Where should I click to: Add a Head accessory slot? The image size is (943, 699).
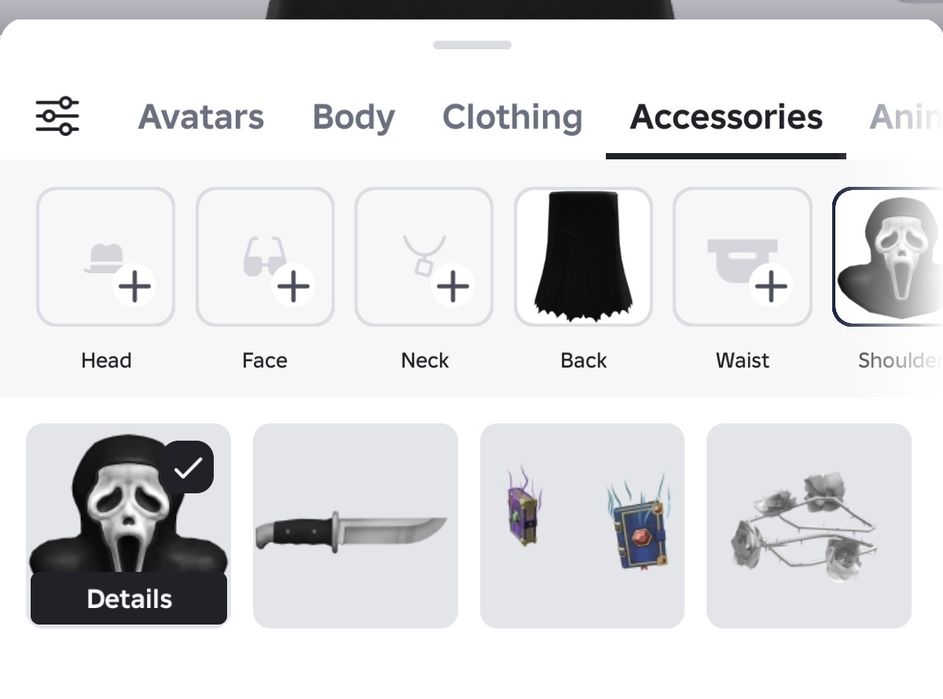pos(106,257)
